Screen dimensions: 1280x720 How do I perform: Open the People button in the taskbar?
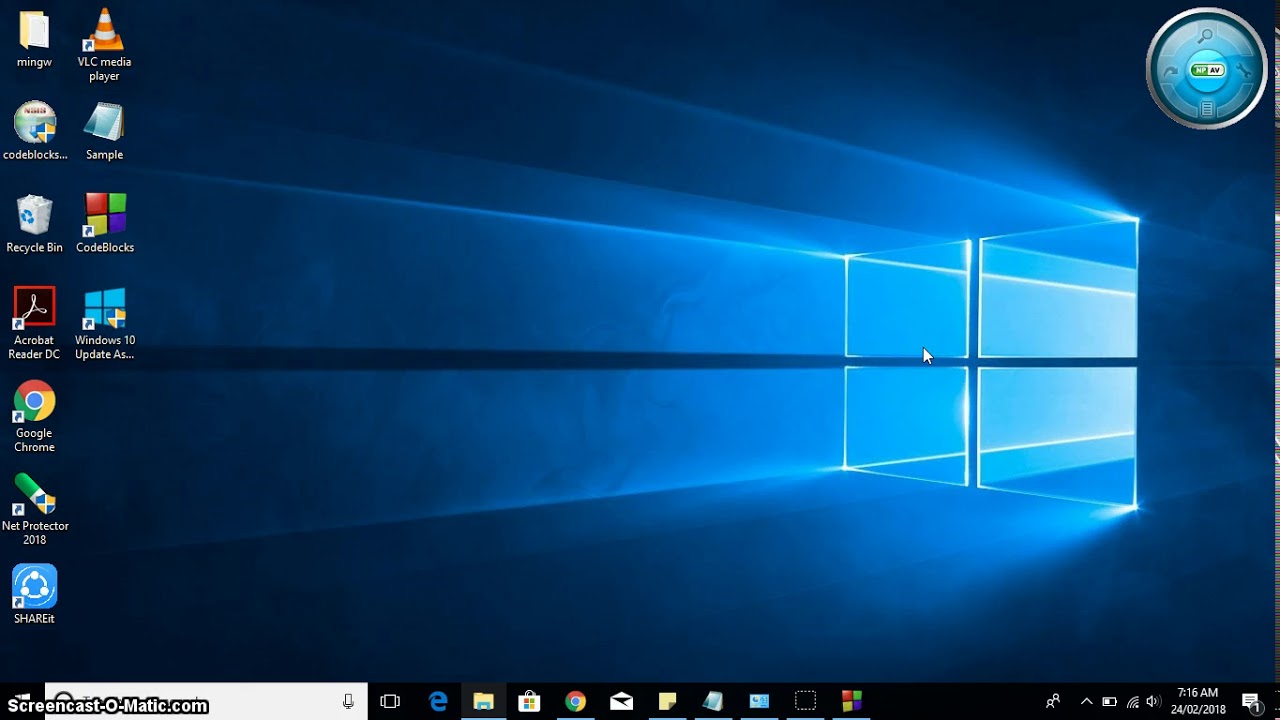pyautogui.click(x=1053, y=701)
